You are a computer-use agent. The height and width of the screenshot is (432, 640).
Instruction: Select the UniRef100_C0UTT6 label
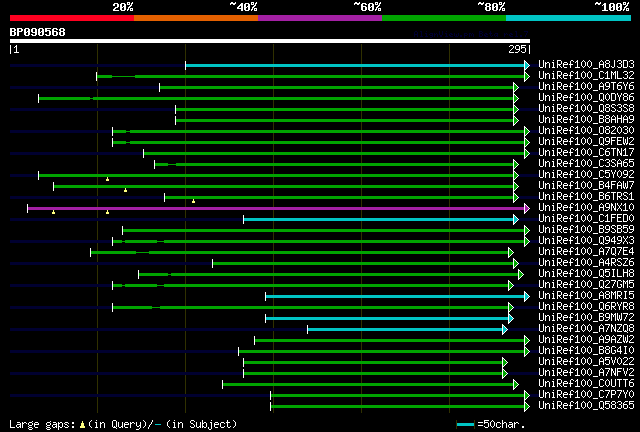(586, 384)
